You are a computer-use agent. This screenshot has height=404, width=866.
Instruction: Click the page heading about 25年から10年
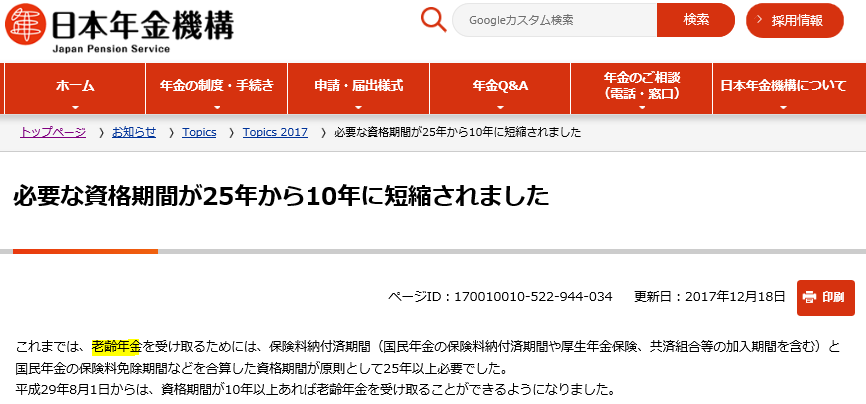click(x=282, y=195)
